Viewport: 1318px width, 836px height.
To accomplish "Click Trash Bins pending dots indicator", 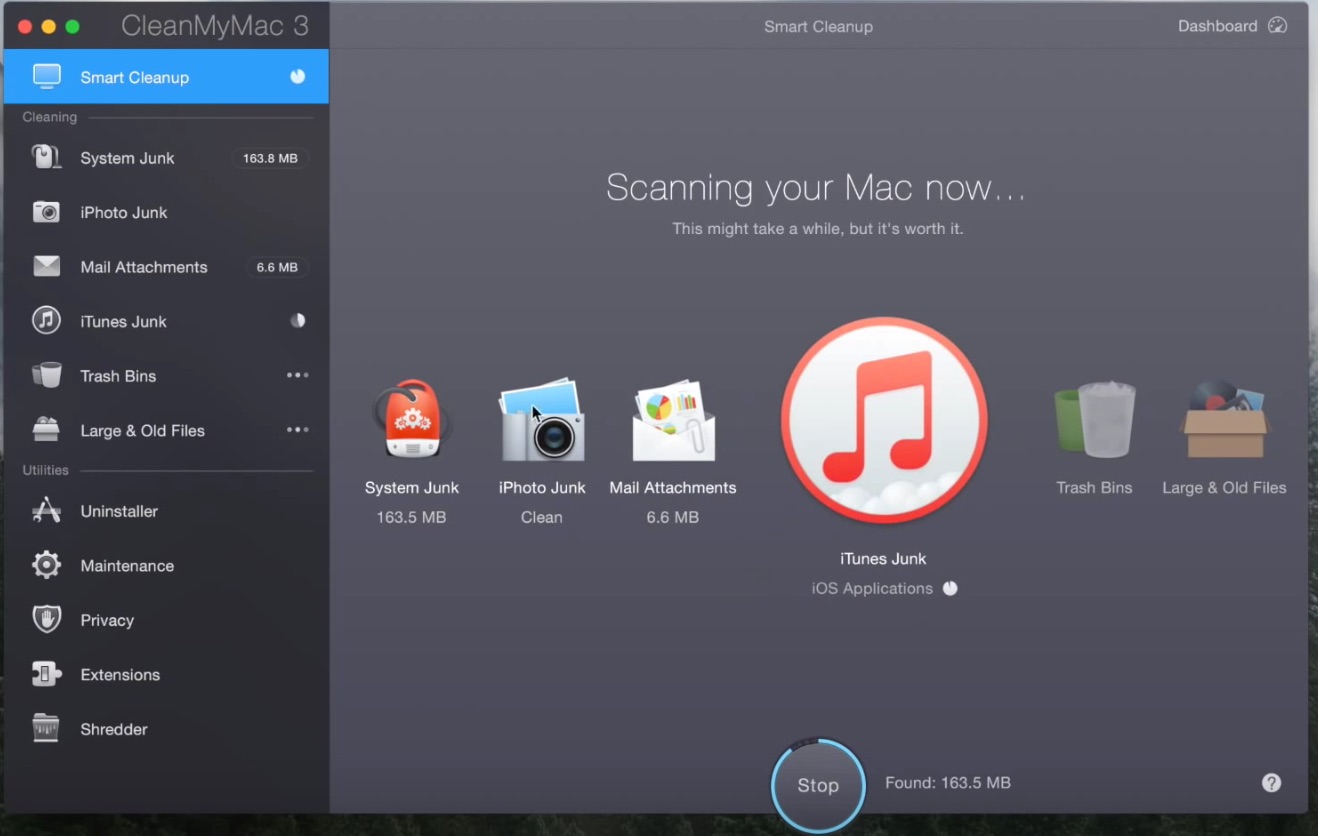I will coord(298,376).
